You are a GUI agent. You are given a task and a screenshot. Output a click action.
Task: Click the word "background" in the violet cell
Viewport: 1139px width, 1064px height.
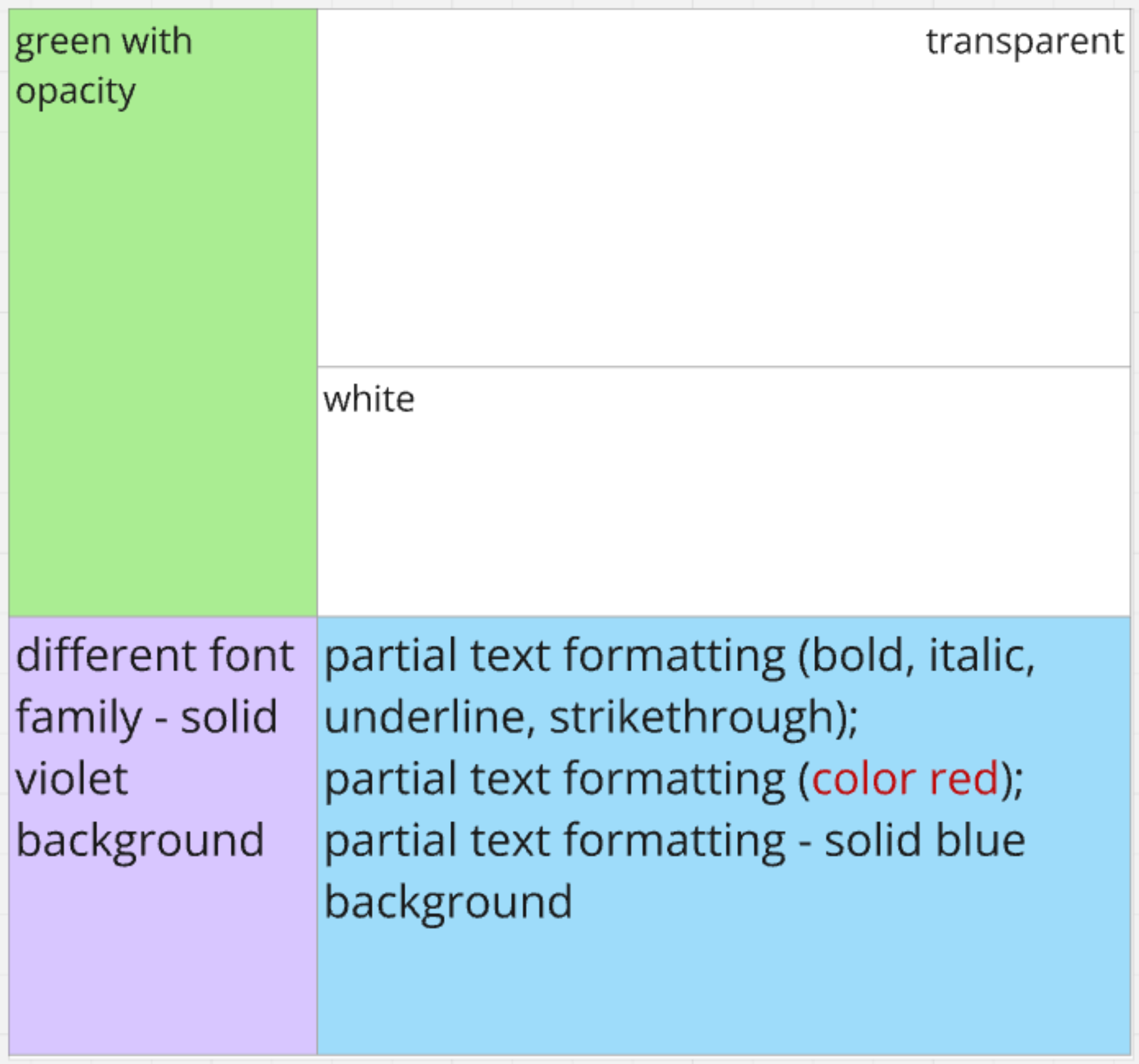click(x=140, y=841)
